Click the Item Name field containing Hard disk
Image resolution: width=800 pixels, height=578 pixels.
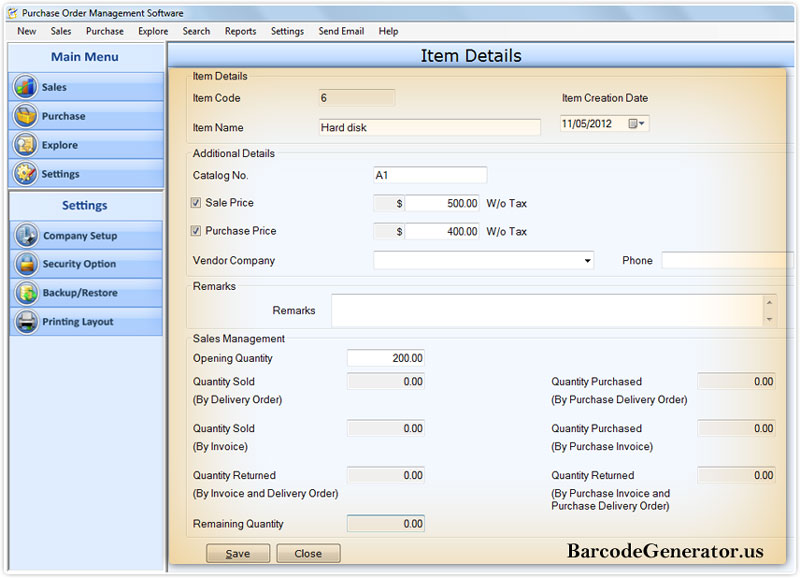coord(430,128)
